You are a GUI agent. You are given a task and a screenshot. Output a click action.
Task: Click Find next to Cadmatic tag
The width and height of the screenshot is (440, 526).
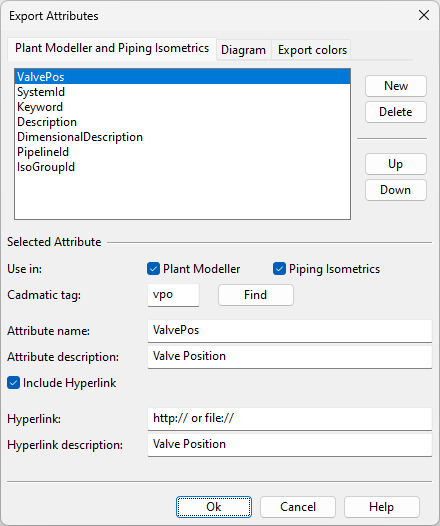pyautogui.click(x=256, y=295)
